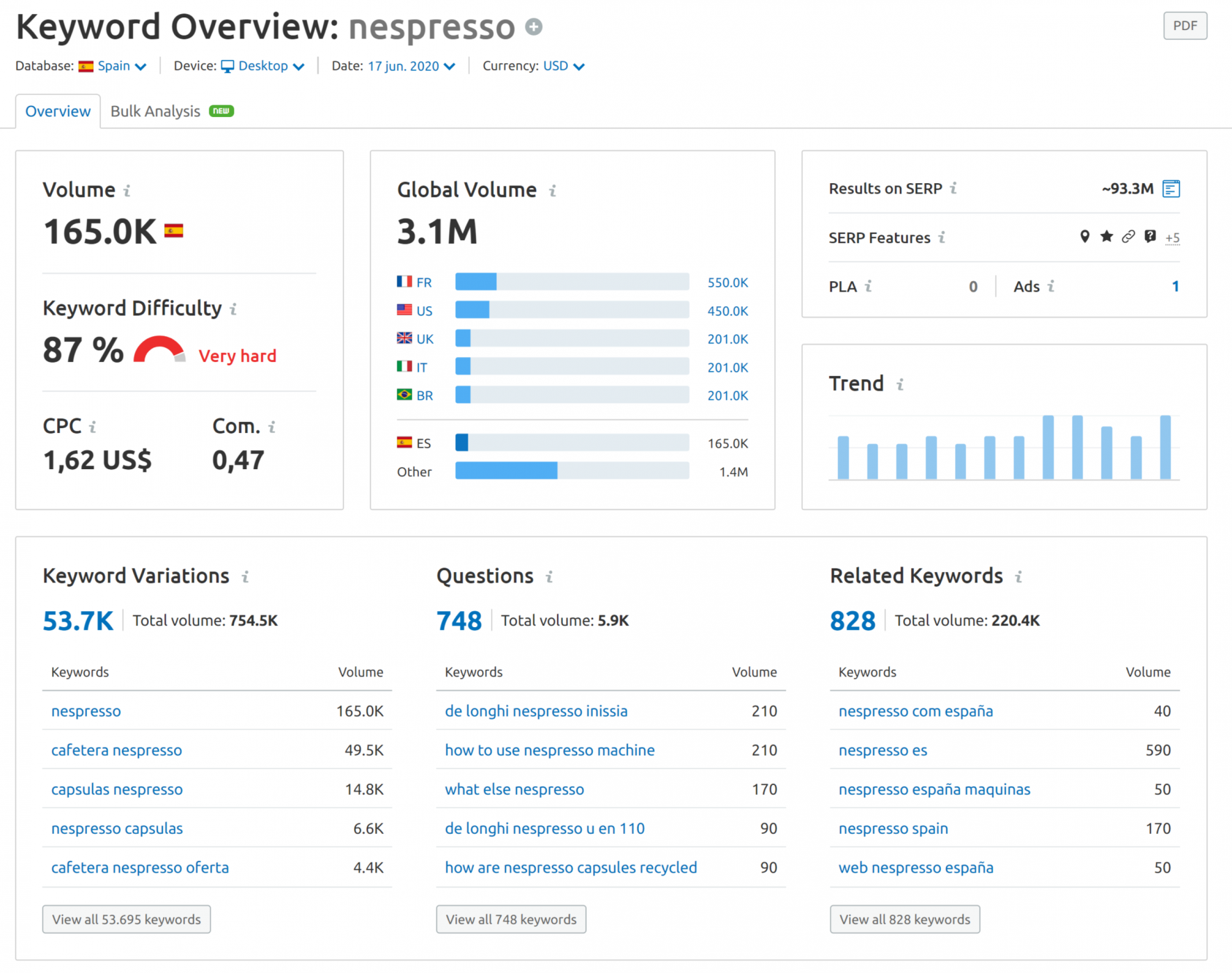Click the 828 related keywords count
The width and height of the screenshot is (1232, 973).
tap(853, 621)
